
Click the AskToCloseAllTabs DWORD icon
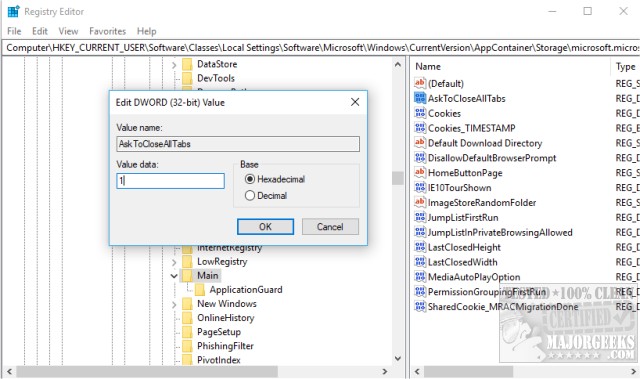click(420, 98)
